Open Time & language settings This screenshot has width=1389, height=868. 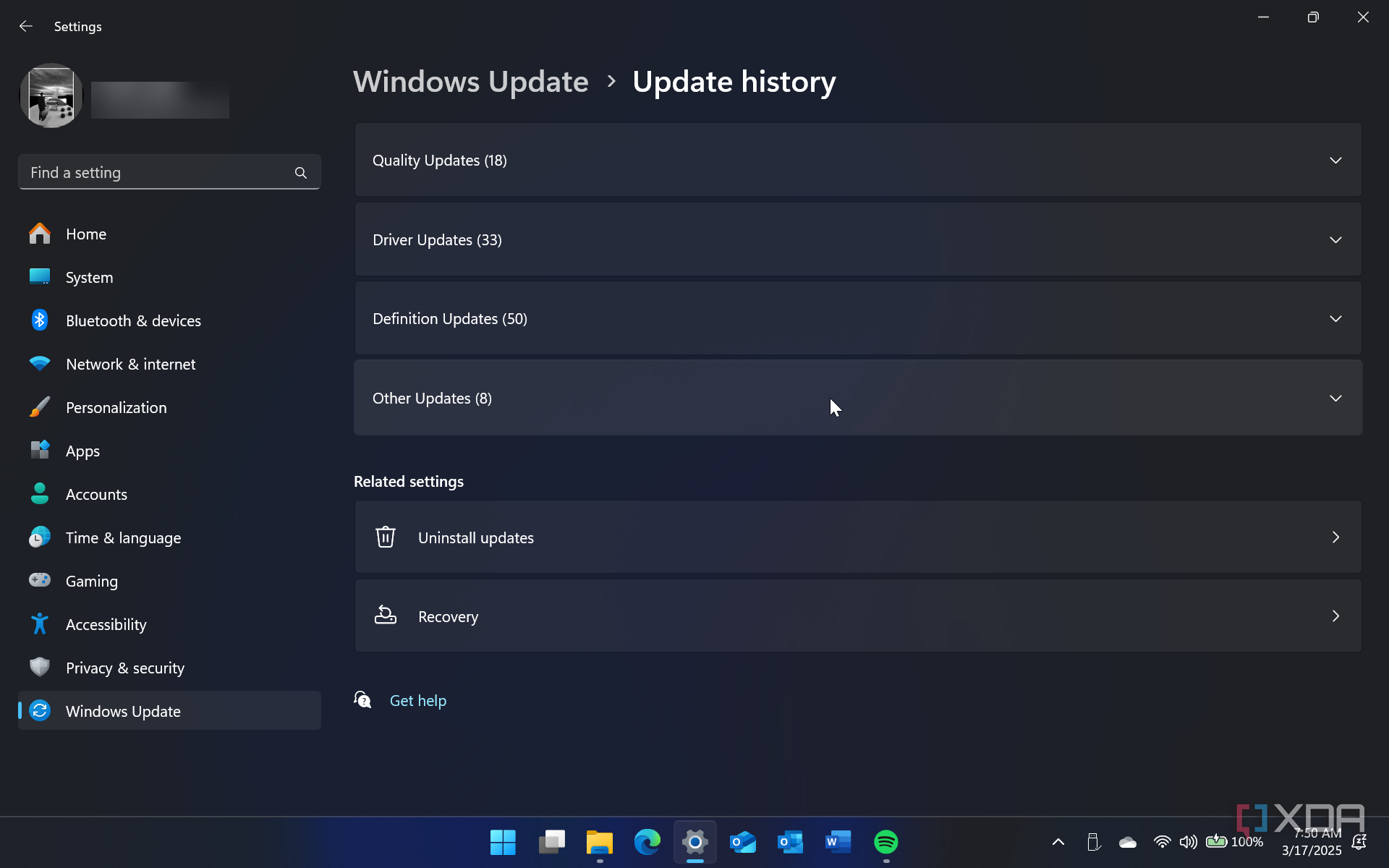169,537
